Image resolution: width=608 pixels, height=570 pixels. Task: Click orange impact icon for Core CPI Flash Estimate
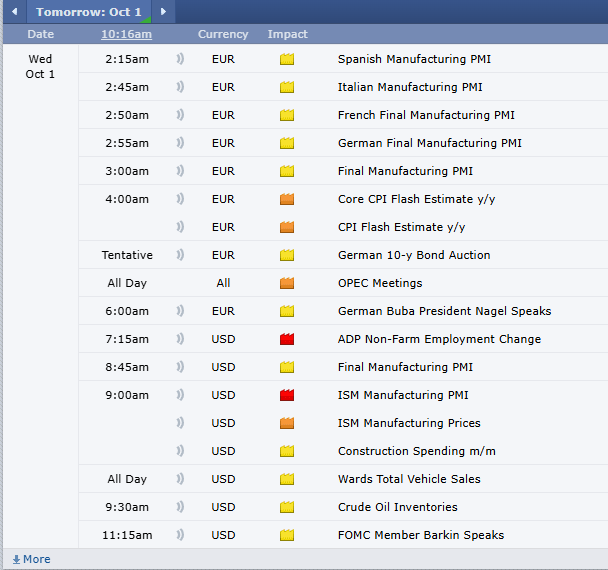pyautogui.click(x=287, y=199)
